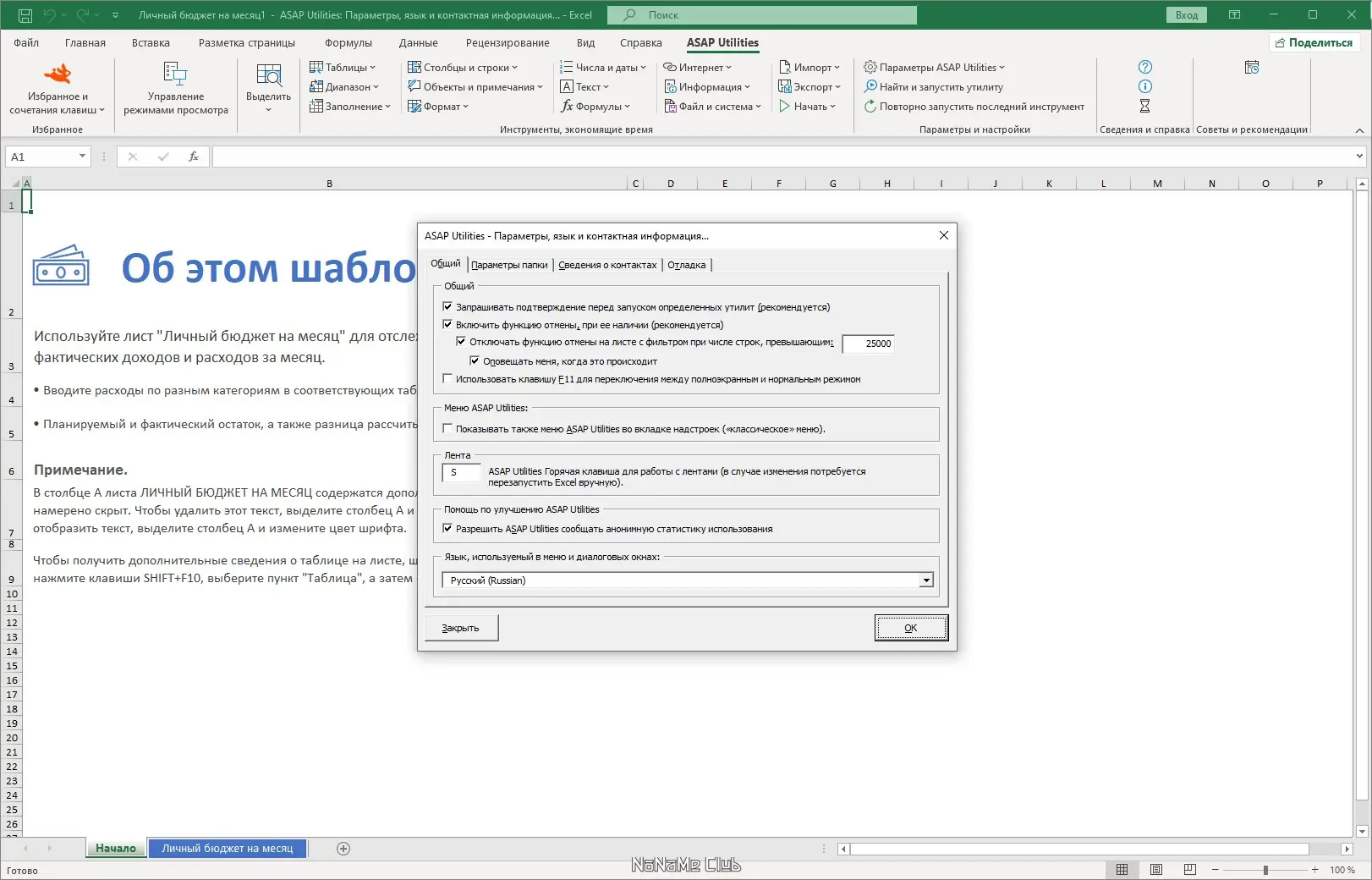Toggle the F11 fullscreen switch checkbox
Image resolution: width=1372 pixels, height=880 pixels.
447,379
